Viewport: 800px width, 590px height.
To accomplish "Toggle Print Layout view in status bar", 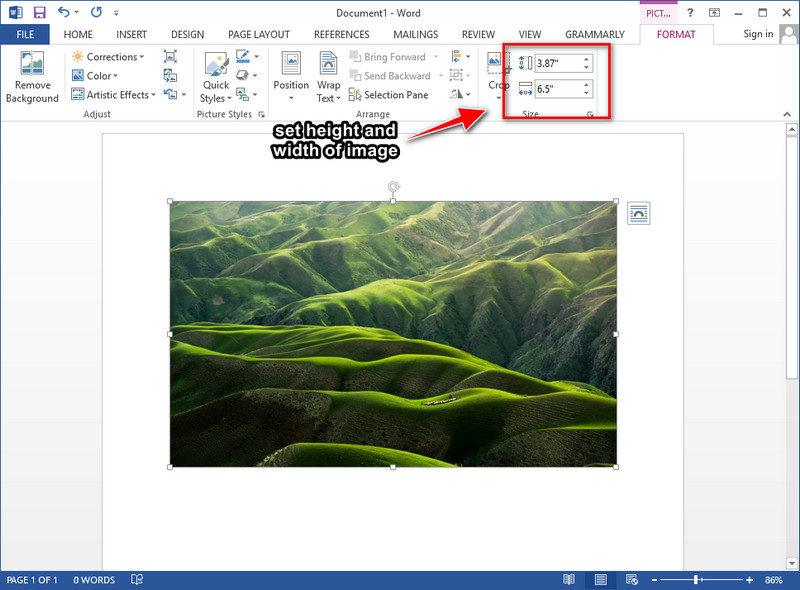I will [601, 579].
